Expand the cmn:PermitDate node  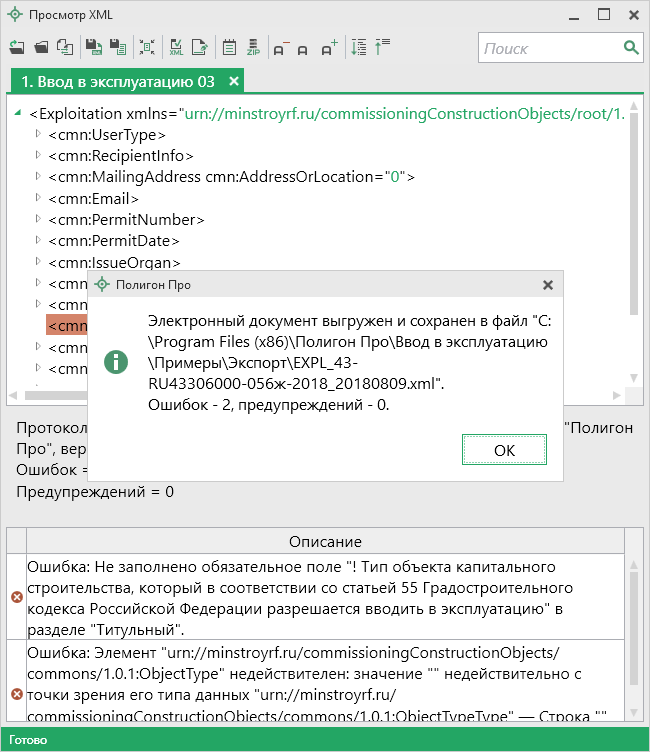38,241
